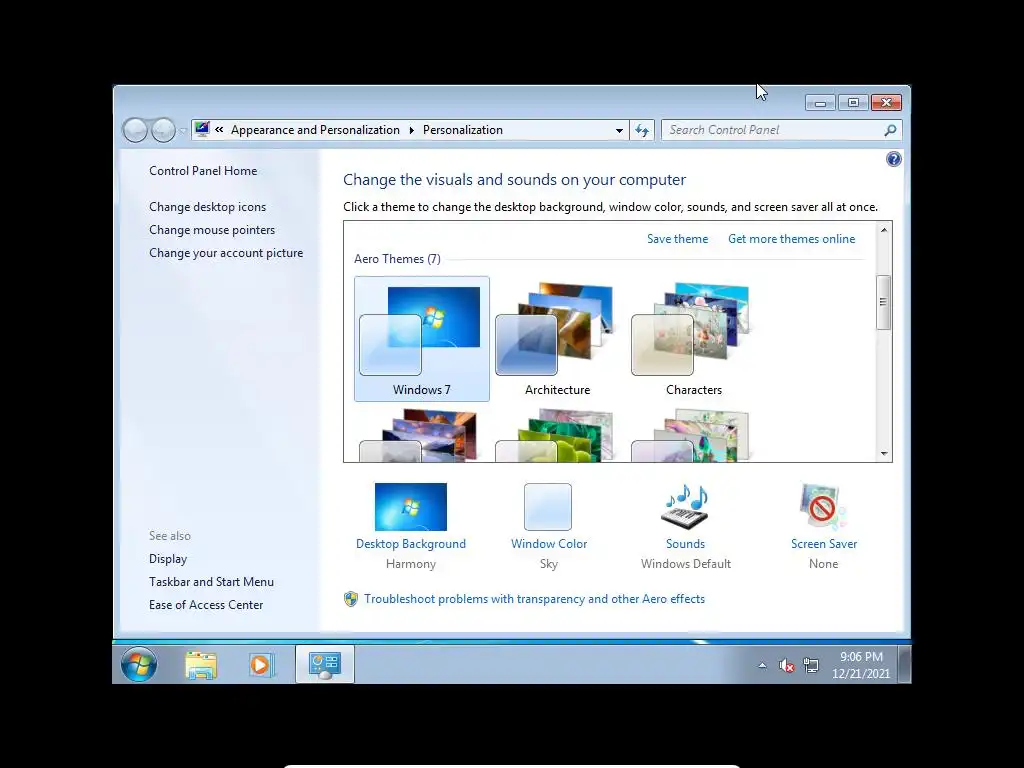1024x768 pixels.
Task: Click the Save theme link
Action: point(677,239)
